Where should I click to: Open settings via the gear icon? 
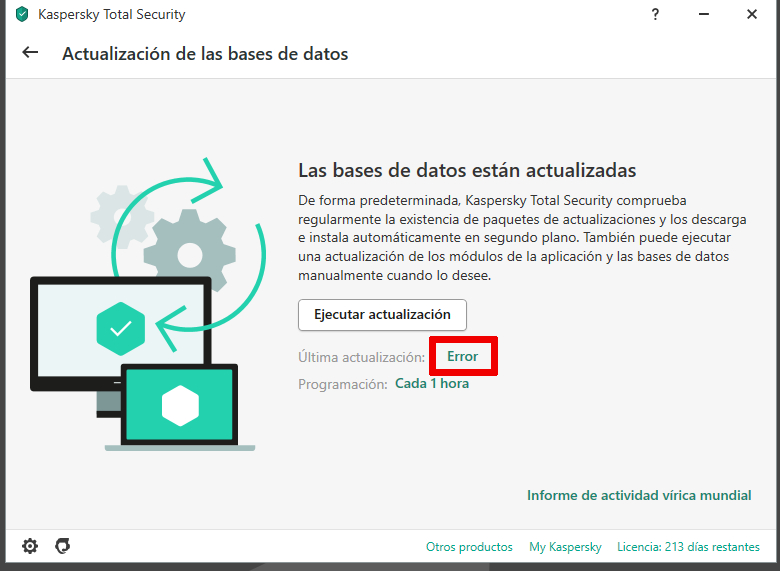click(x=30, y=546)
